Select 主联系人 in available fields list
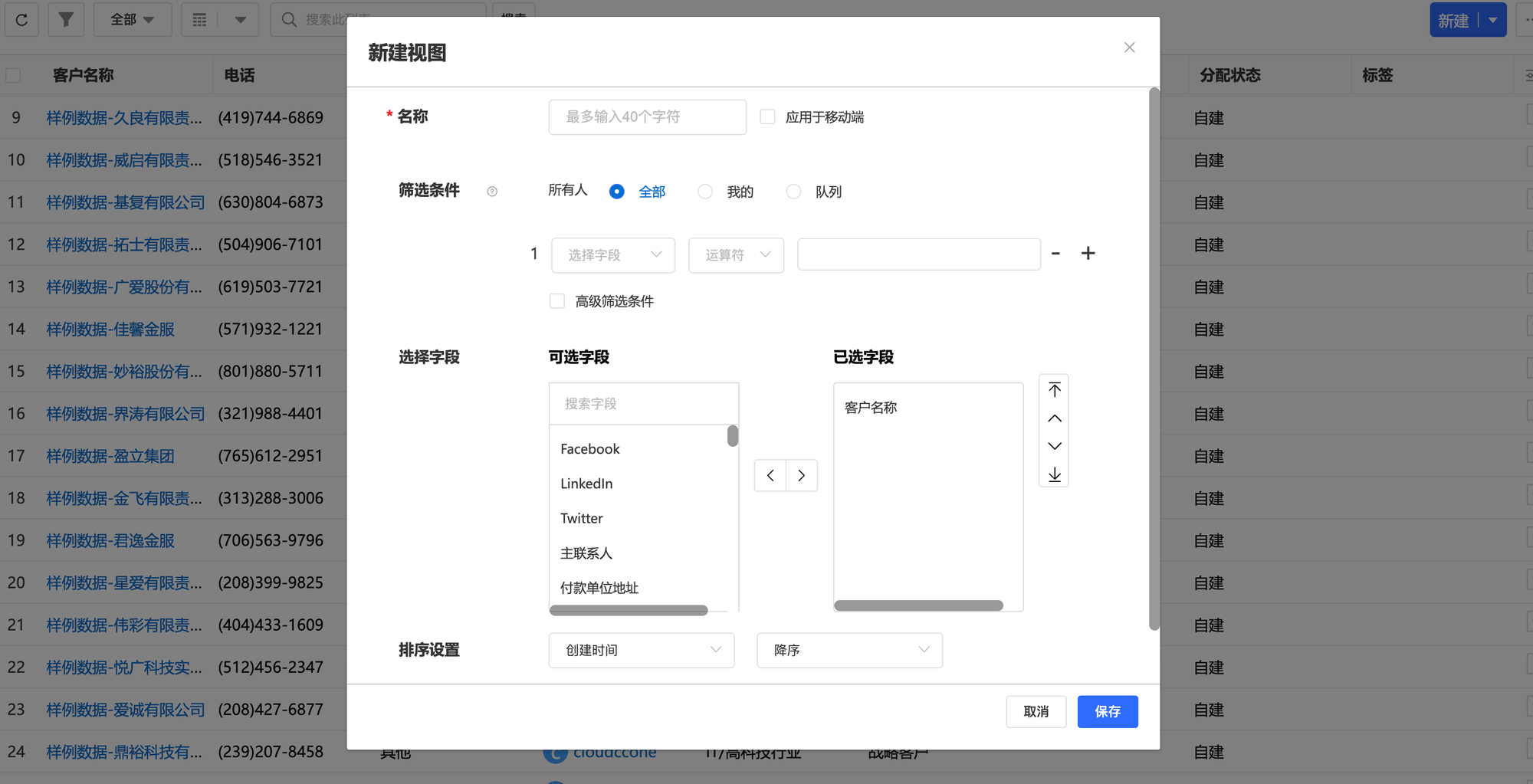 [x=586, y=553]
